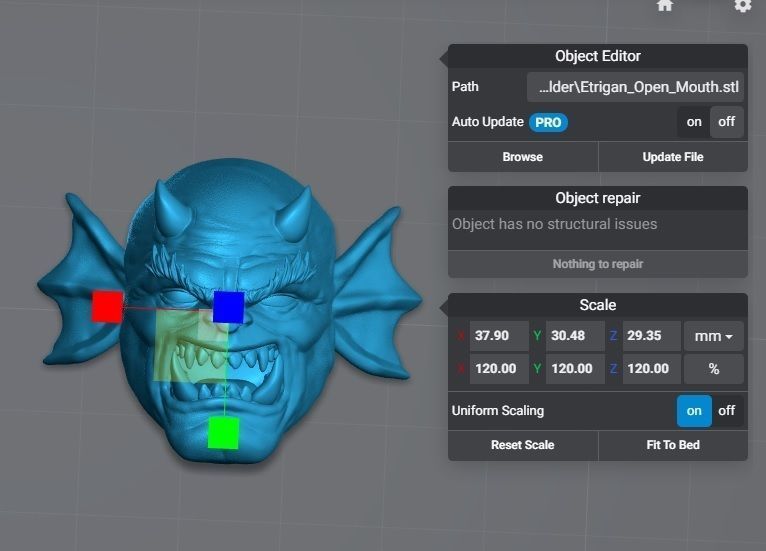This screenshot has width=766, height=551.
Task: Click Reset Scale
Action: coord(523,445)
